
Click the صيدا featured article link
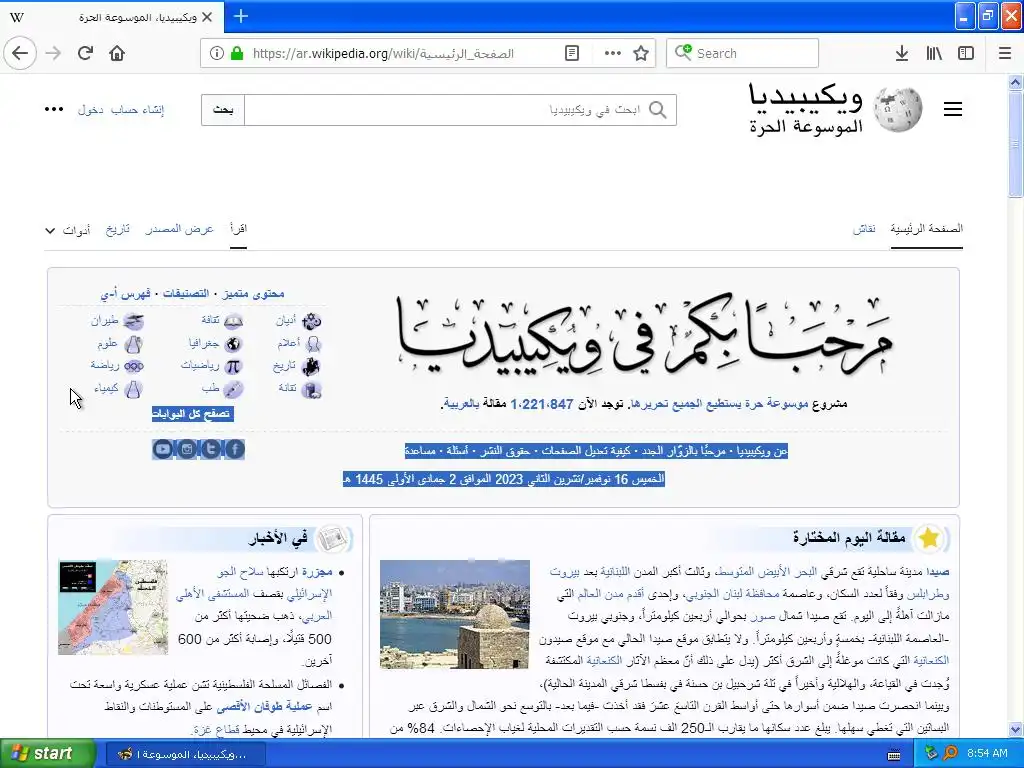coord(937,572)
